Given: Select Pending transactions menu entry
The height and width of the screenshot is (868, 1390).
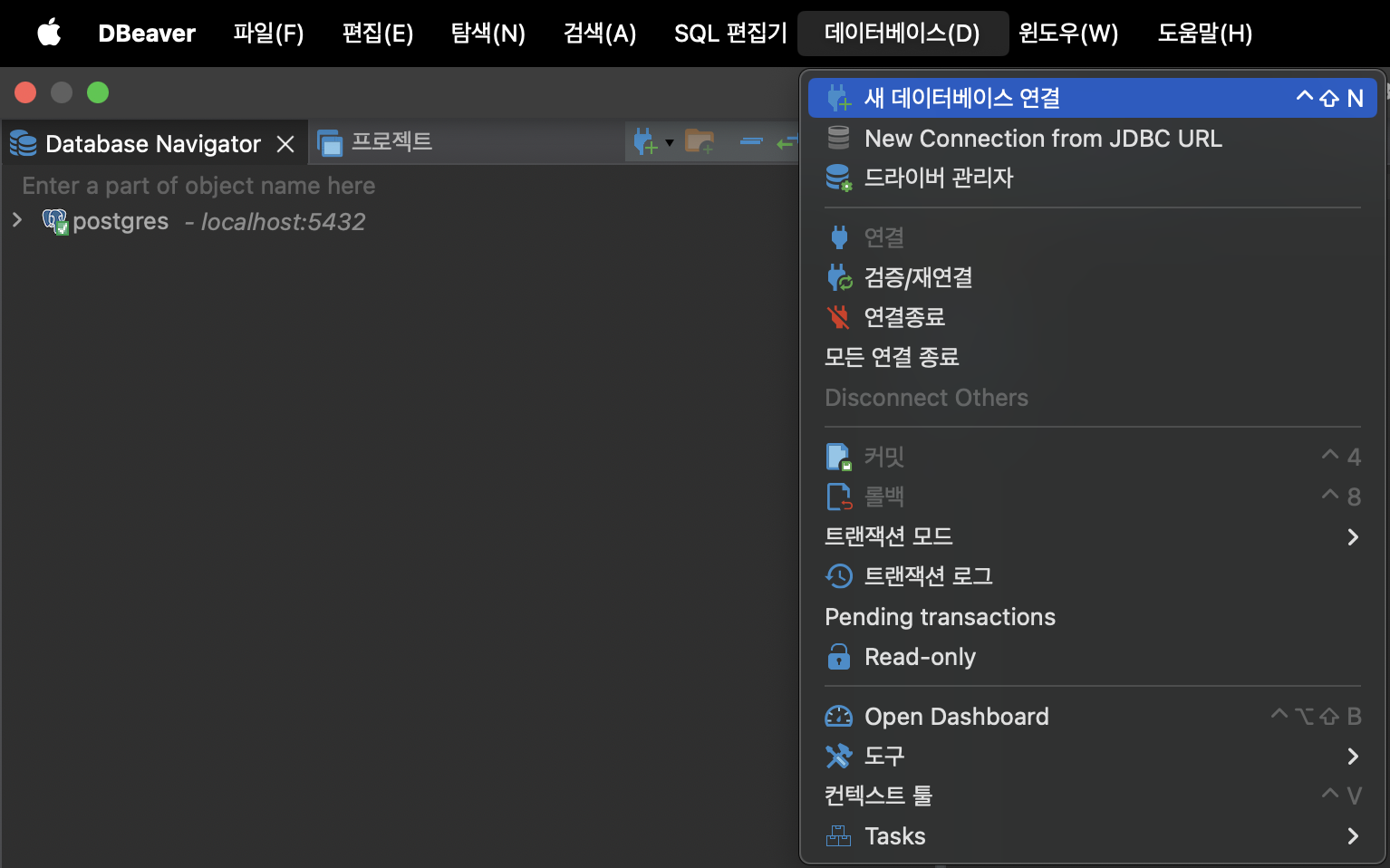Looking at the screenshot, I should [1092, 617].
